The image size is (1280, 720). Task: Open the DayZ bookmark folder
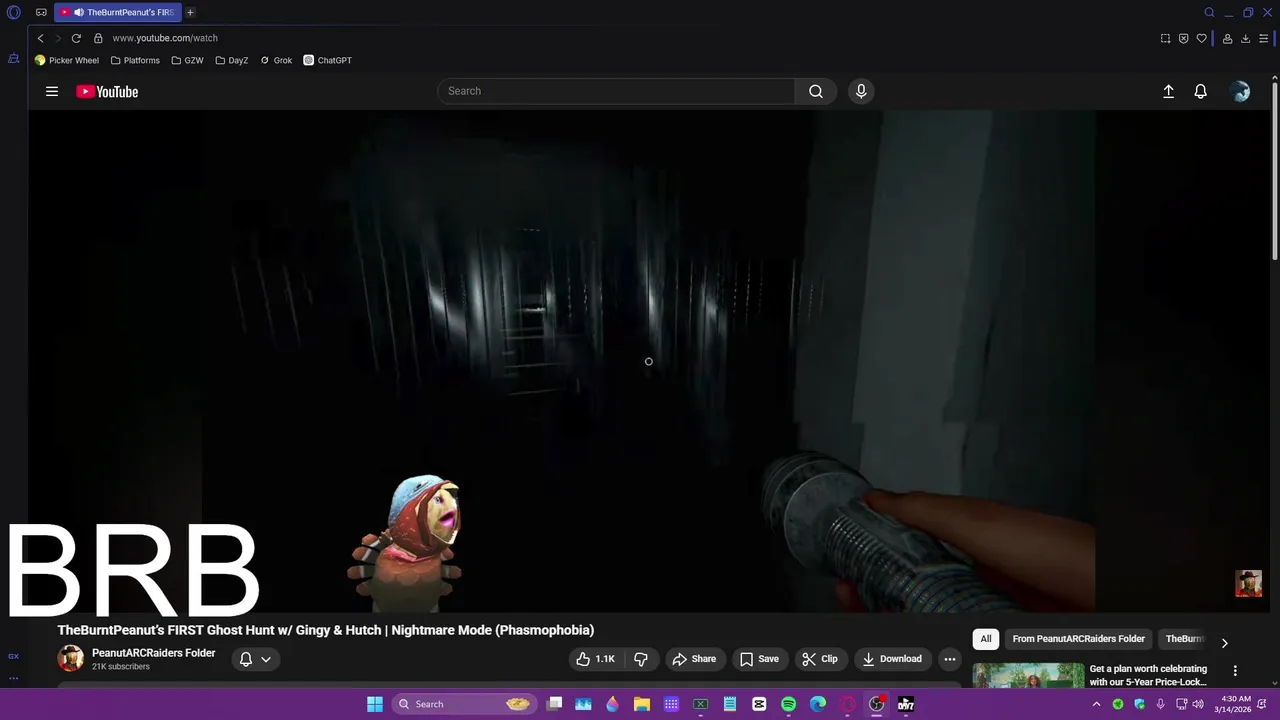[x=231, y=60]
